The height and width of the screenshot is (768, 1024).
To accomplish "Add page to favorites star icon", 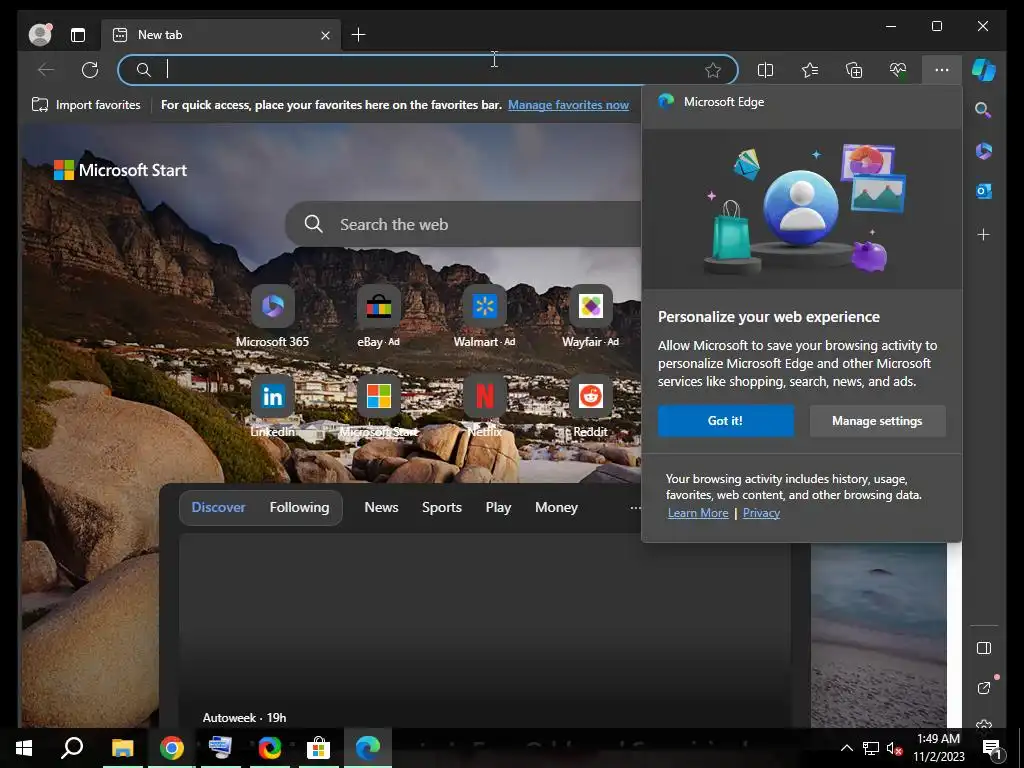I will coord(712,70).
